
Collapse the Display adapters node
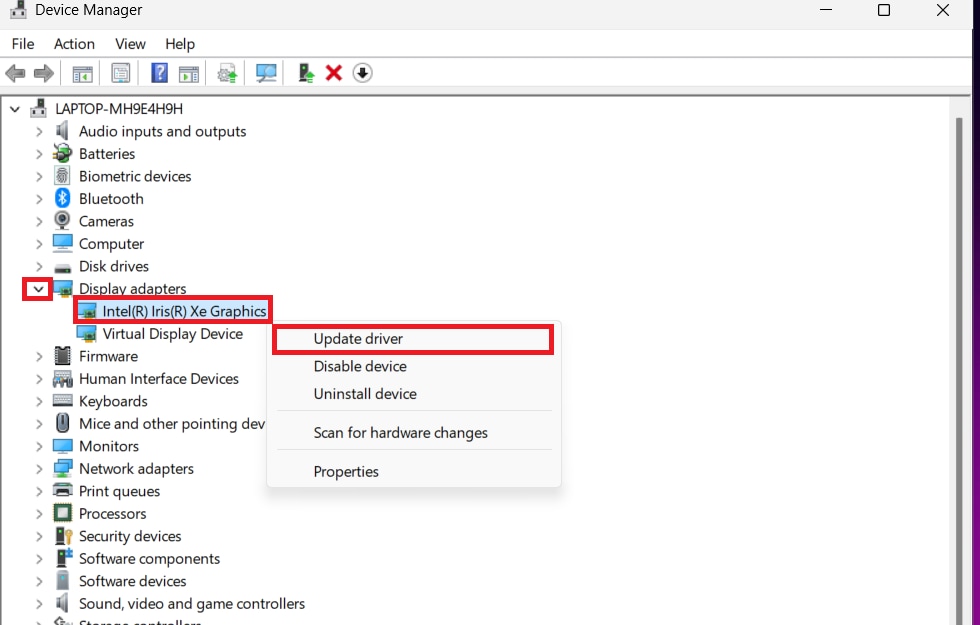38,289
